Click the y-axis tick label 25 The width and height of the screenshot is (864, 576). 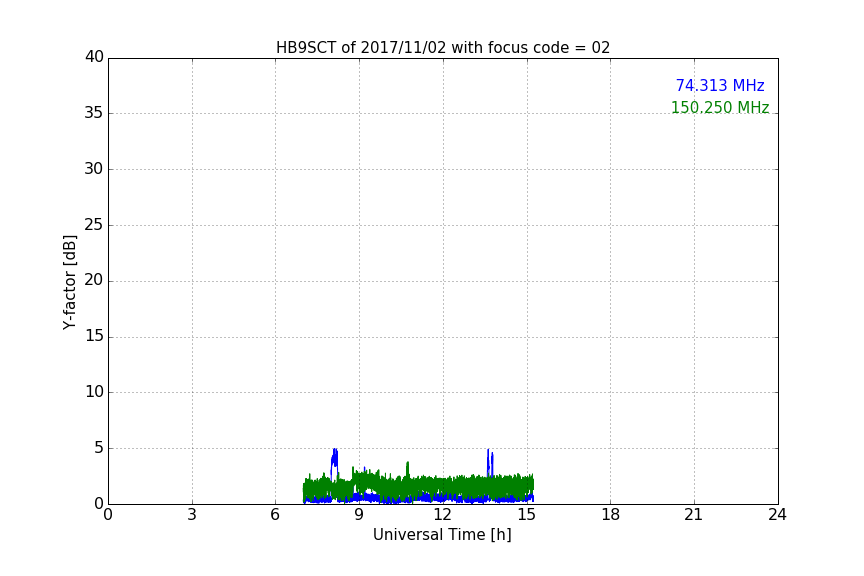(94, 224)
